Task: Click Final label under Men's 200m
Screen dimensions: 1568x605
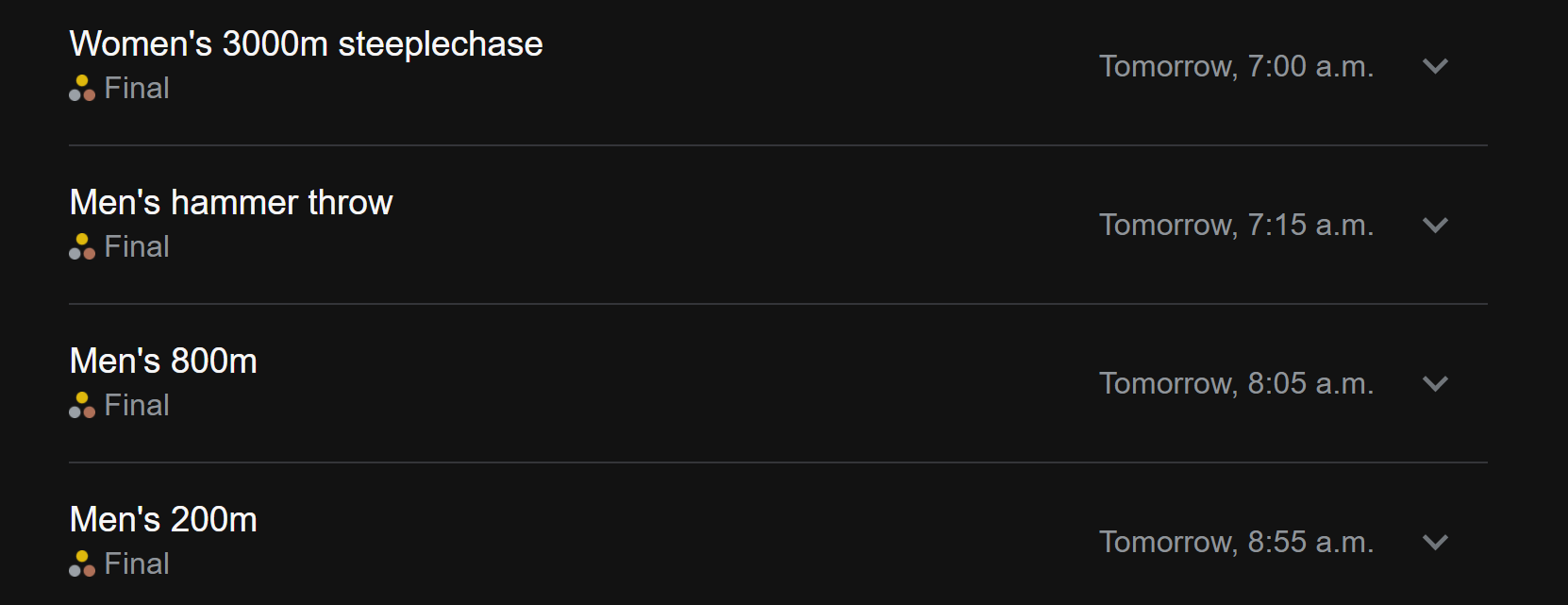Action: tap(137, 563)
